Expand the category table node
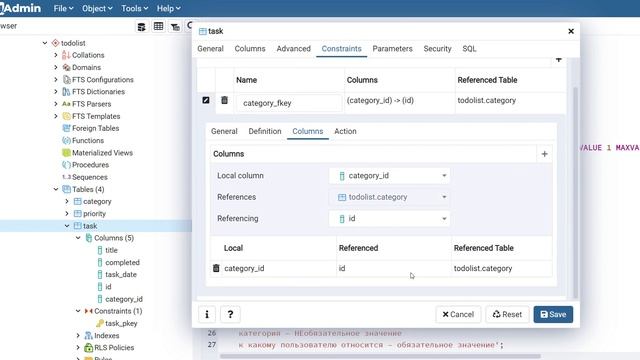Screen dimensions: 640x360 click(x=67, y=201)
